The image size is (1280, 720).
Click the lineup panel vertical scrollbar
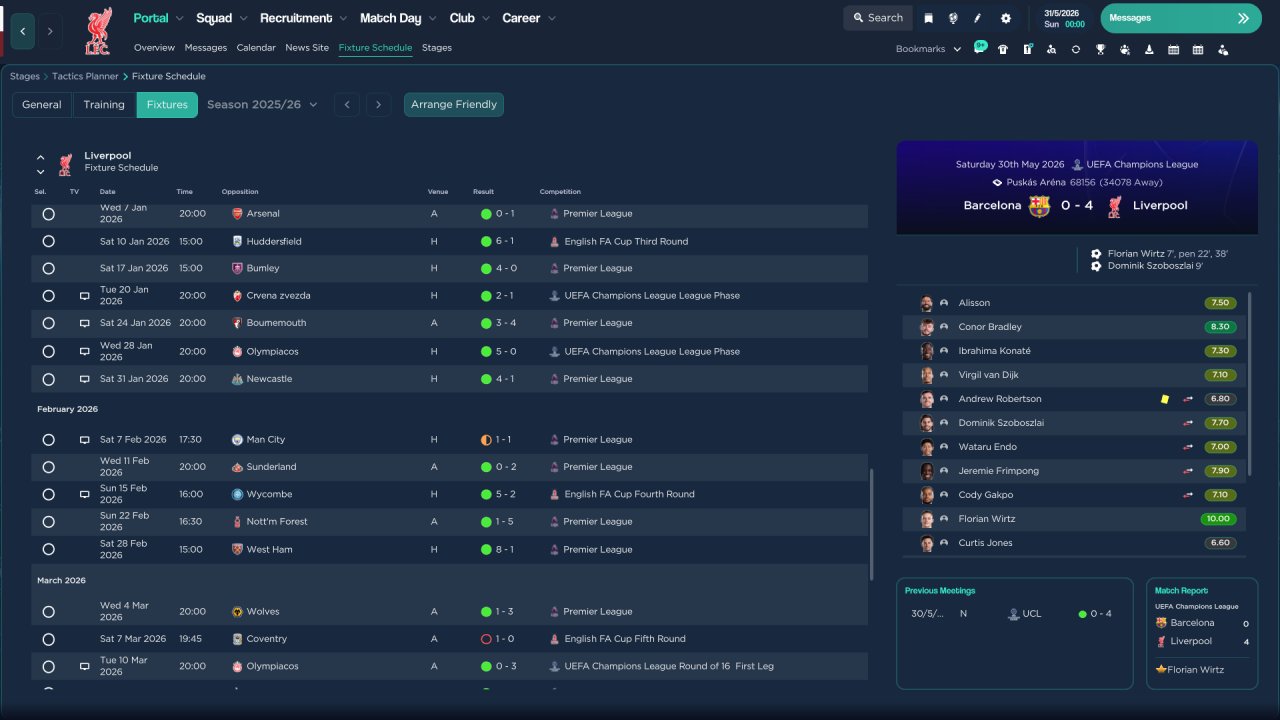1251,384
